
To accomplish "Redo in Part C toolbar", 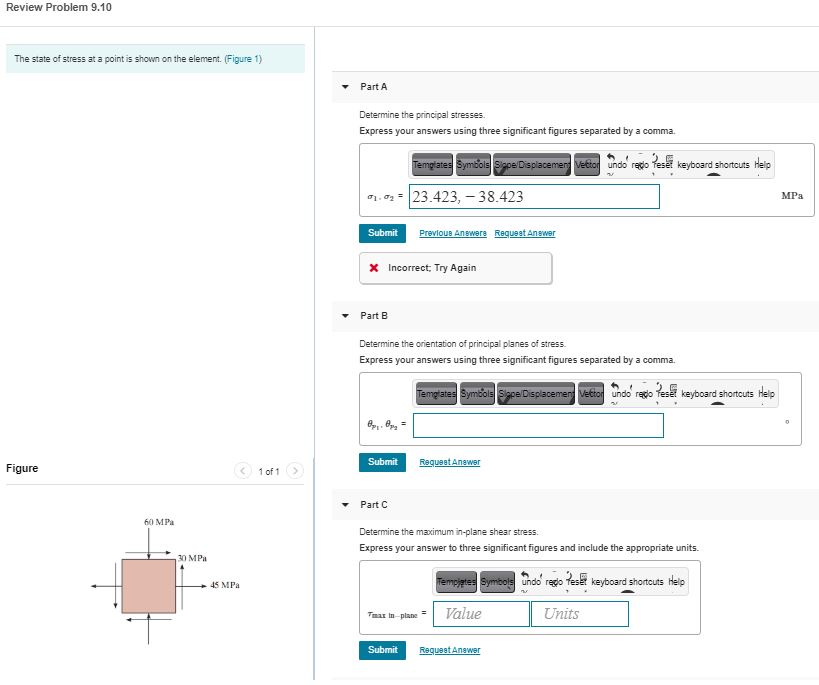I will [556, 582].
